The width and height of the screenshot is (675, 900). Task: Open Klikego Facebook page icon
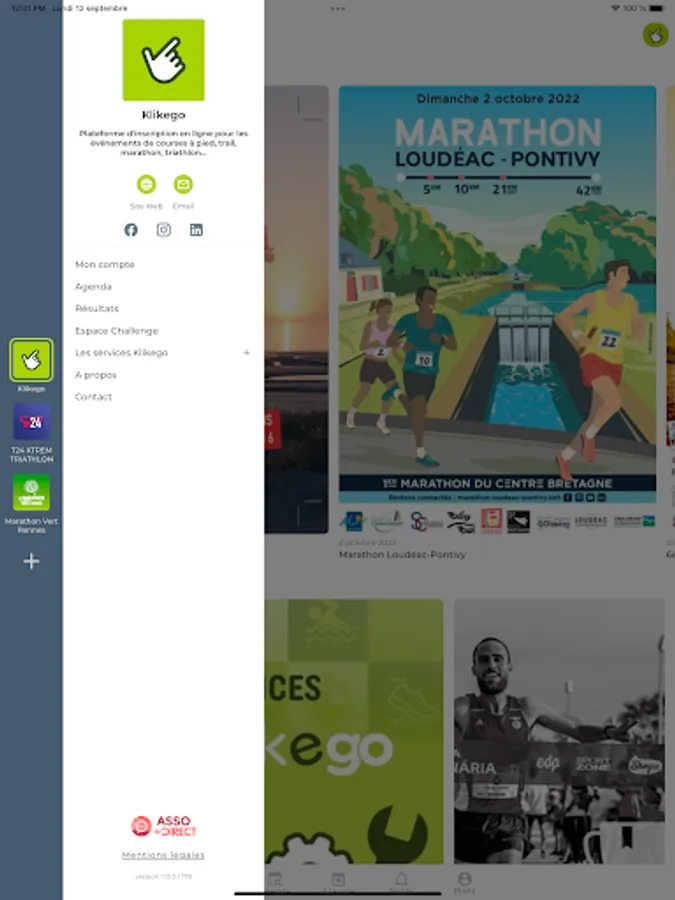(131, 230)
